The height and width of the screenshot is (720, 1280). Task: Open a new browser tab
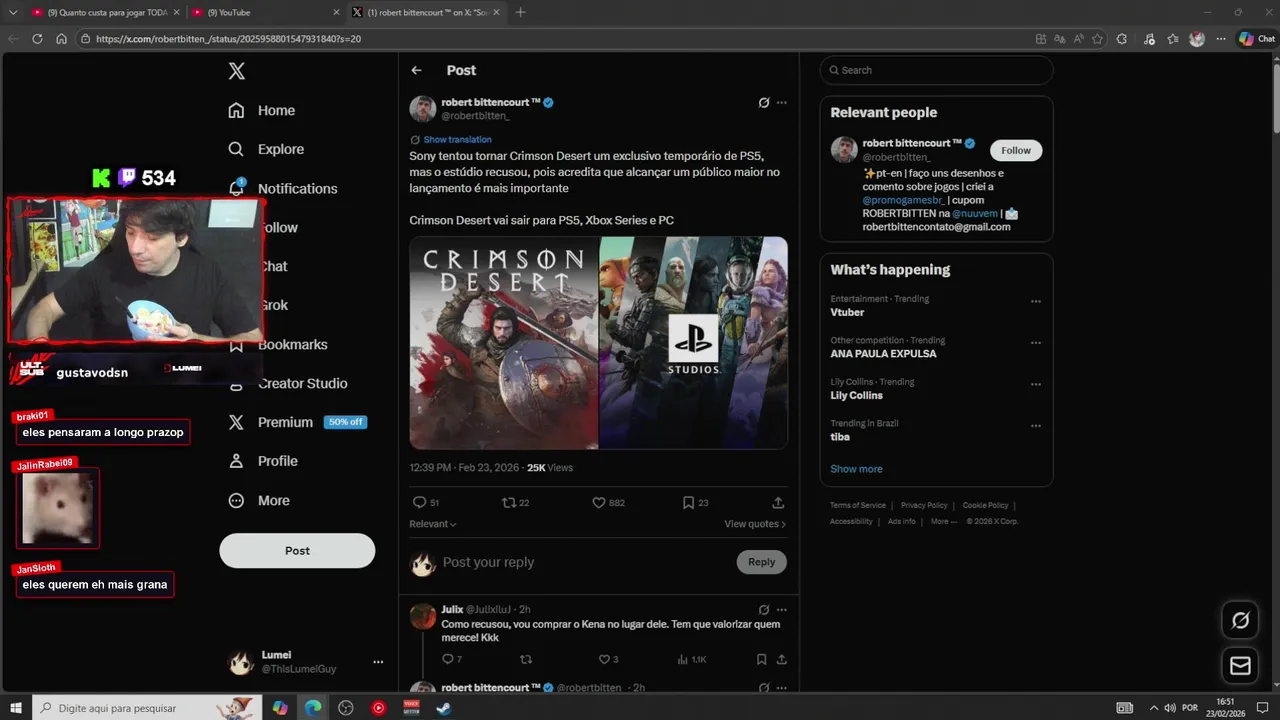click(x=520, y=12)
